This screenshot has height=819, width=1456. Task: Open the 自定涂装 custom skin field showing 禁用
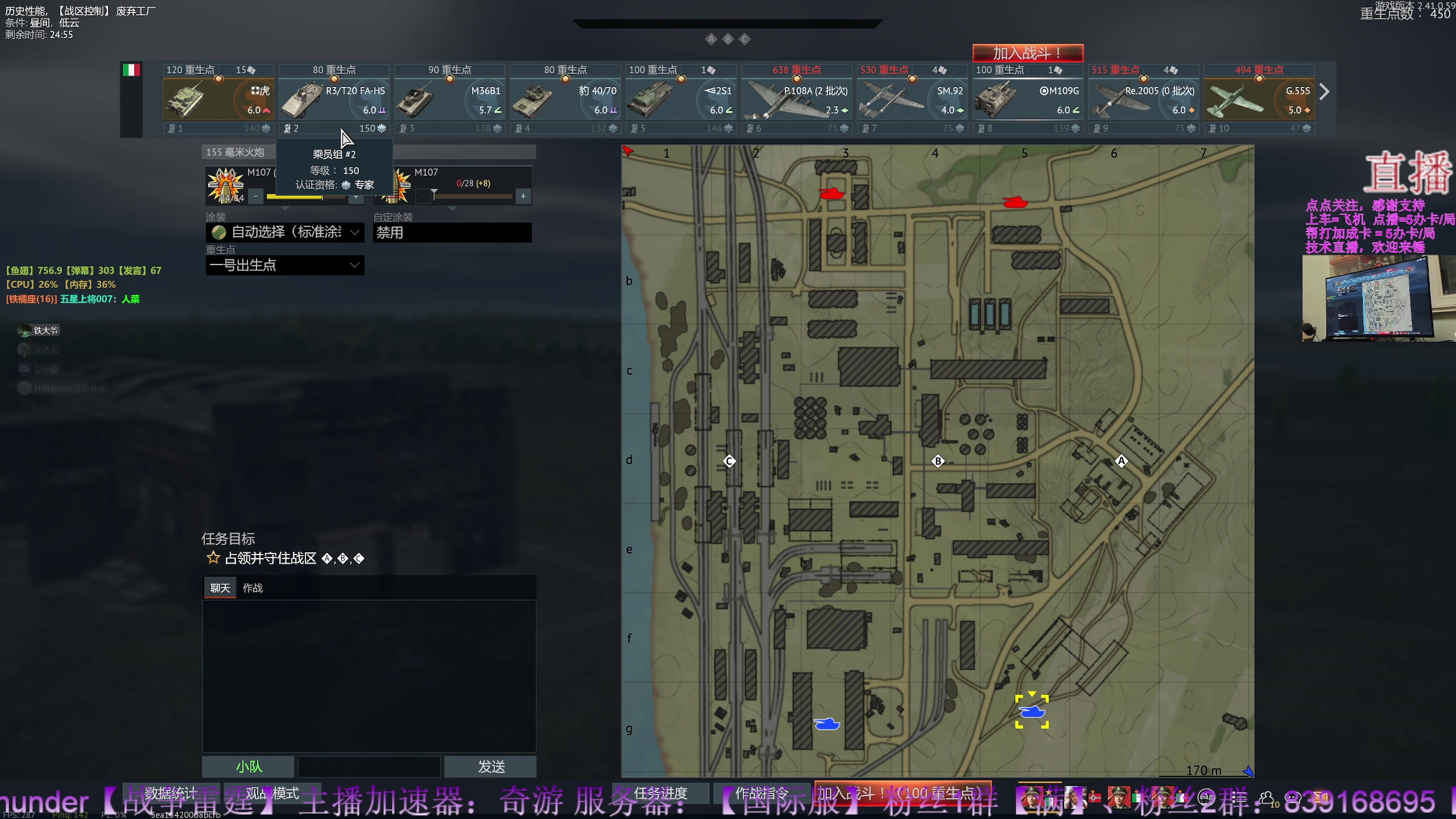[x=452, y=232]
